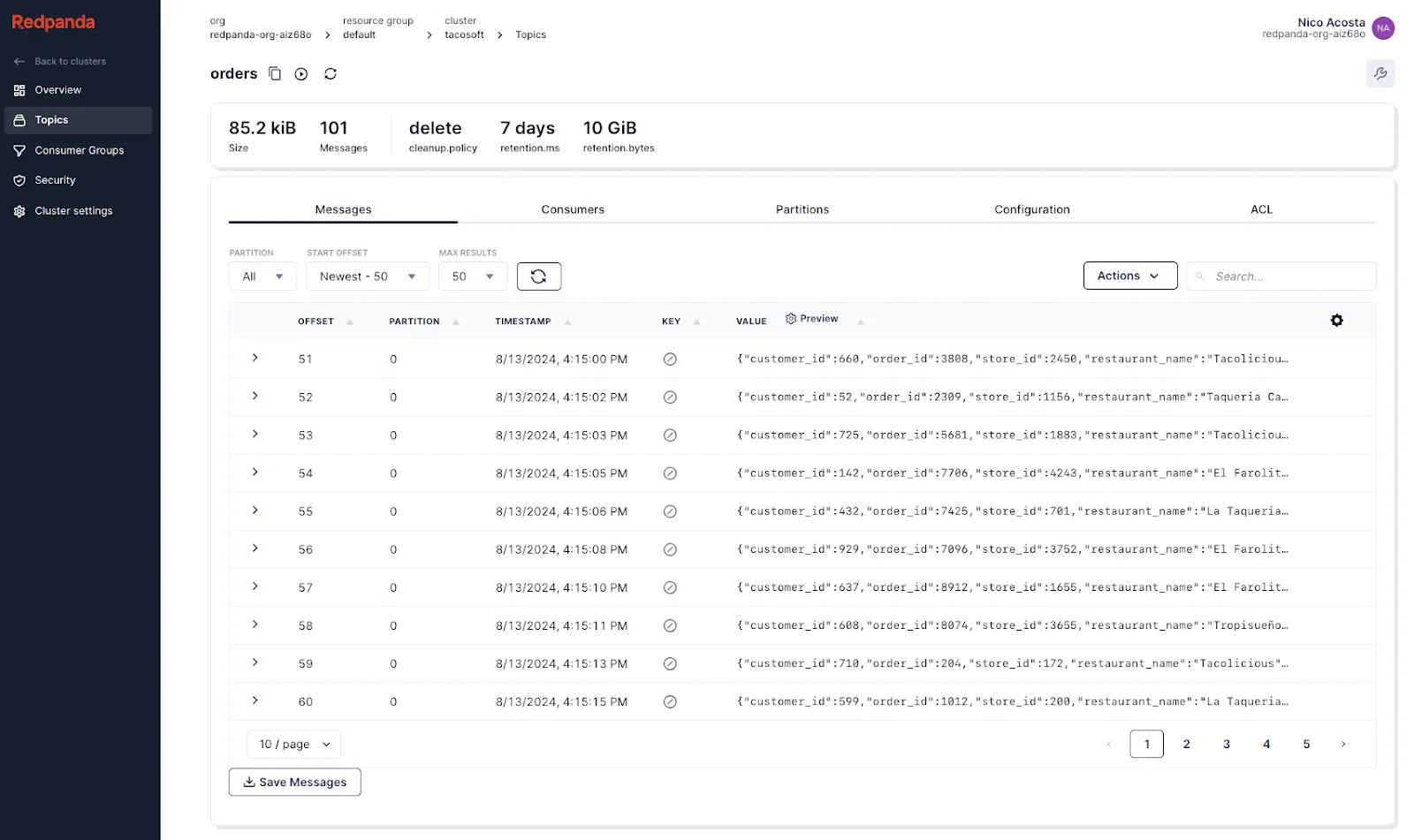The height and width of the screenshot is (840, 1414).
Task: Click the Topics sidebar icon
Action: tap(19, 120)
